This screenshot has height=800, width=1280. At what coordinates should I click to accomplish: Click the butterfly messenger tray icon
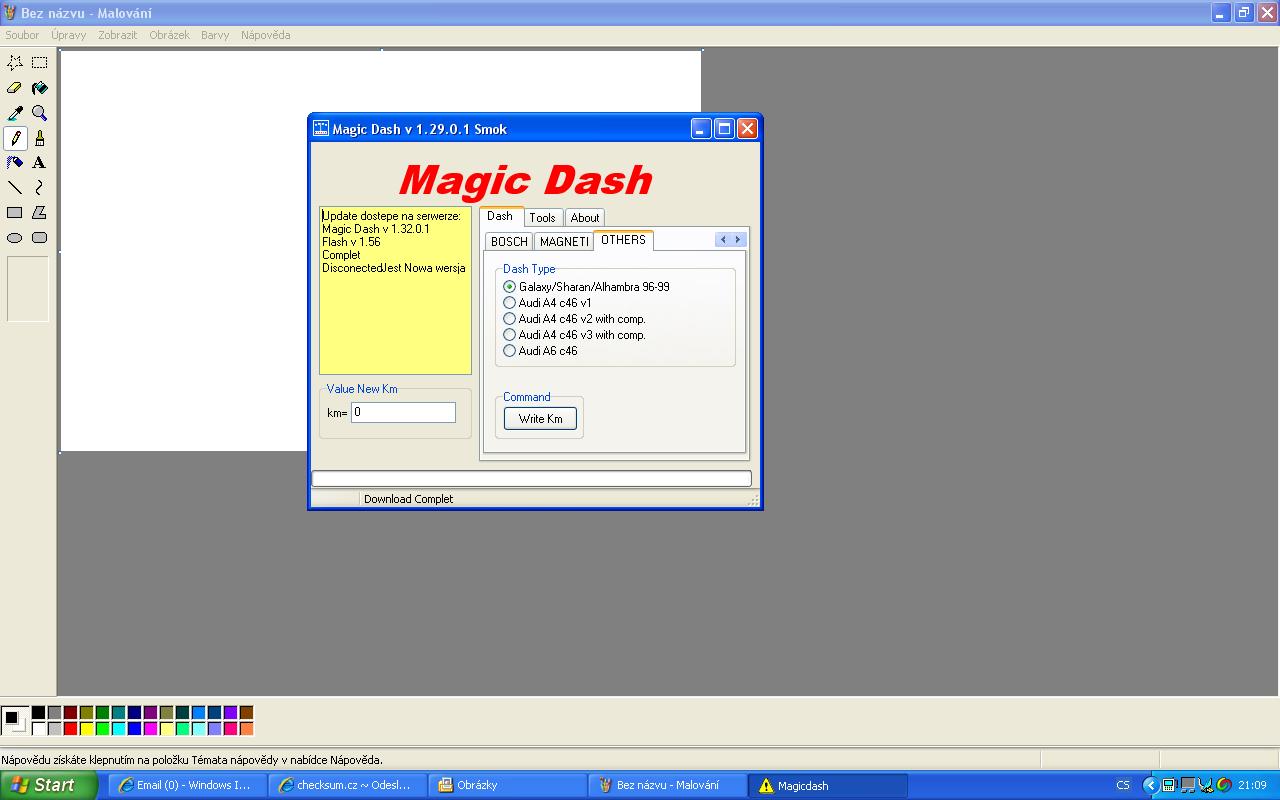[1206, 785]
